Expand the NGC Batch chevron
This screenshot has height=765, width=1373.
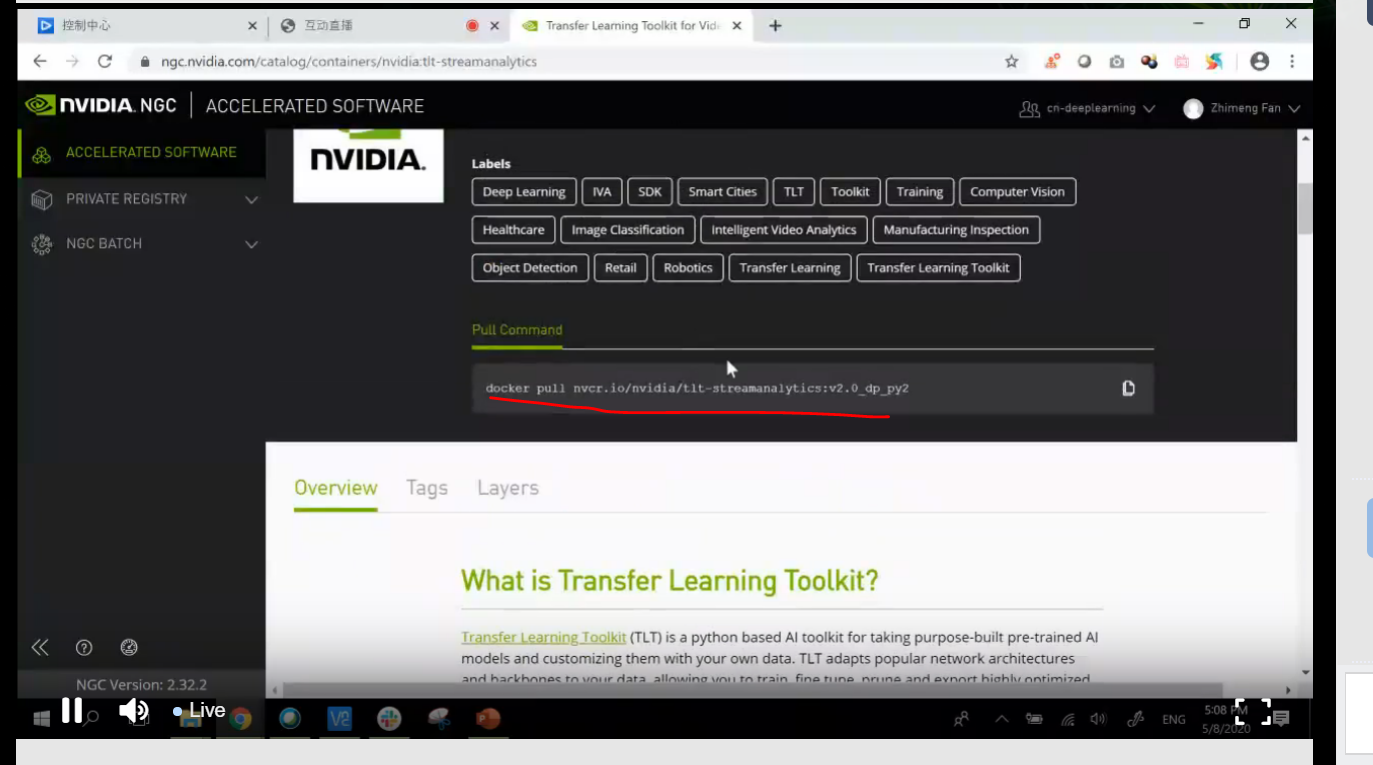pyautogui.click(x=251, y=245)
